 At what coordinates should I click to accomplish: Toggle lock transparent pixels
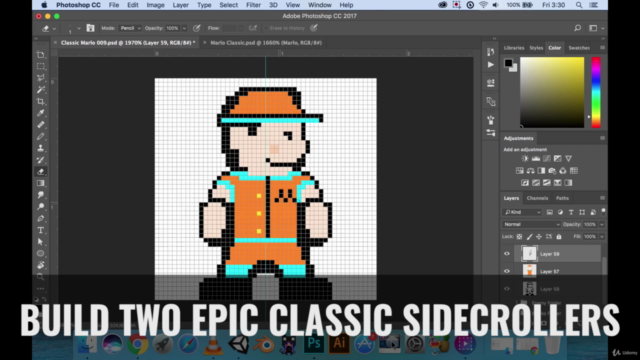519,237
